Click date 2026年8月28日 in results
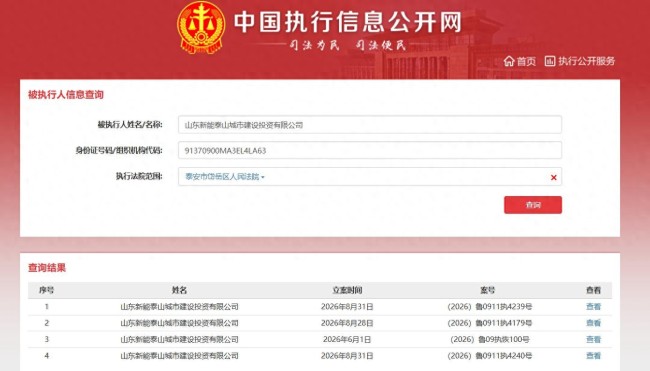Viewport: 650px width, 371px height. 347,323
